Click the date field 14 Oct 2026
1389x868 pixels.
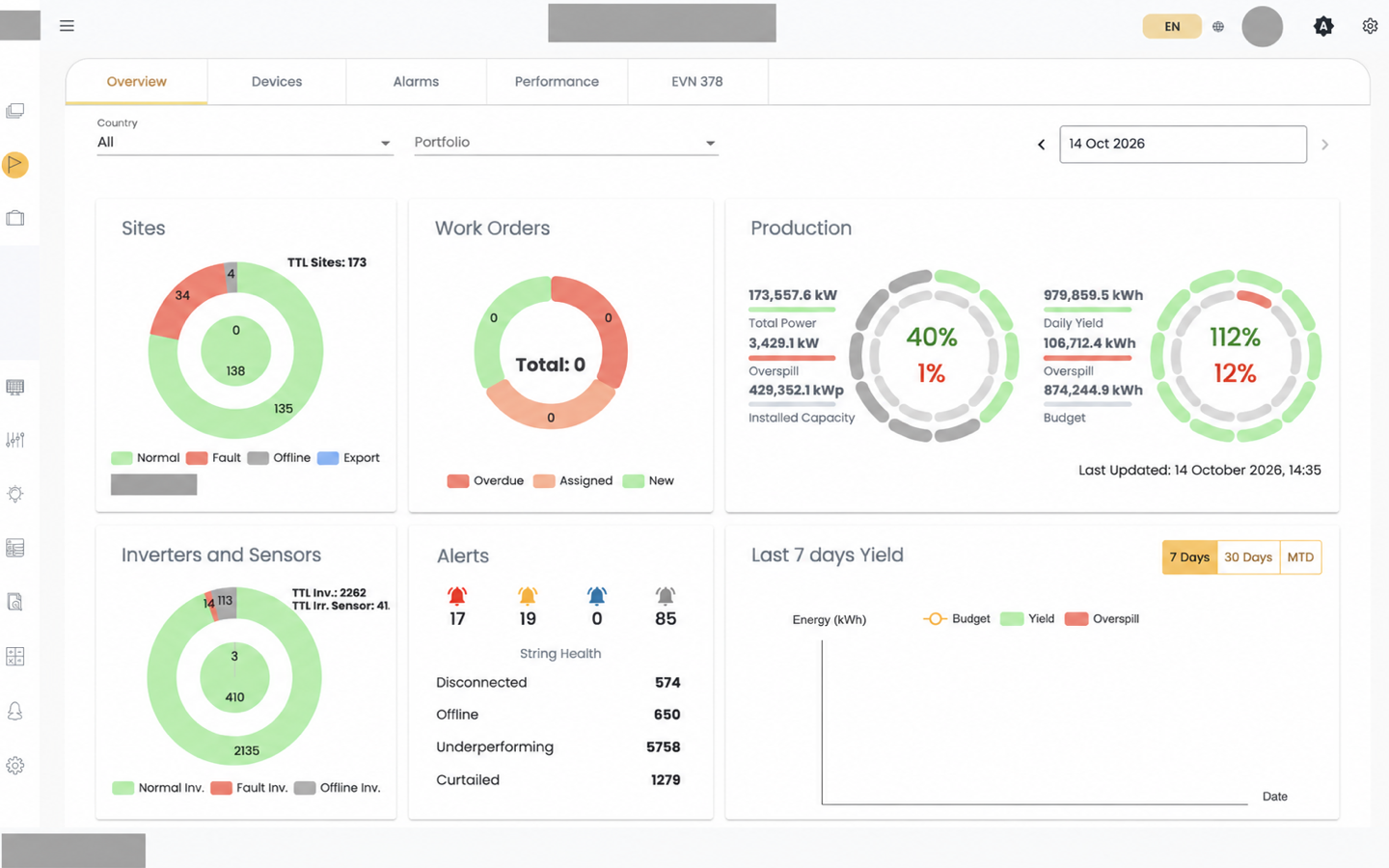[x=1183, y=144]
